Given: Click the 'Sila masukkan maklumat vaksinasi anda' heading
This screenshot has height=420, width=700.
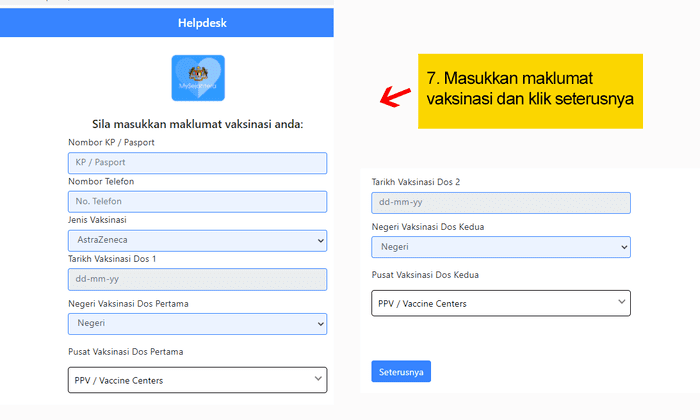Looking at the screenshot, I should click(x=197, y=125).
